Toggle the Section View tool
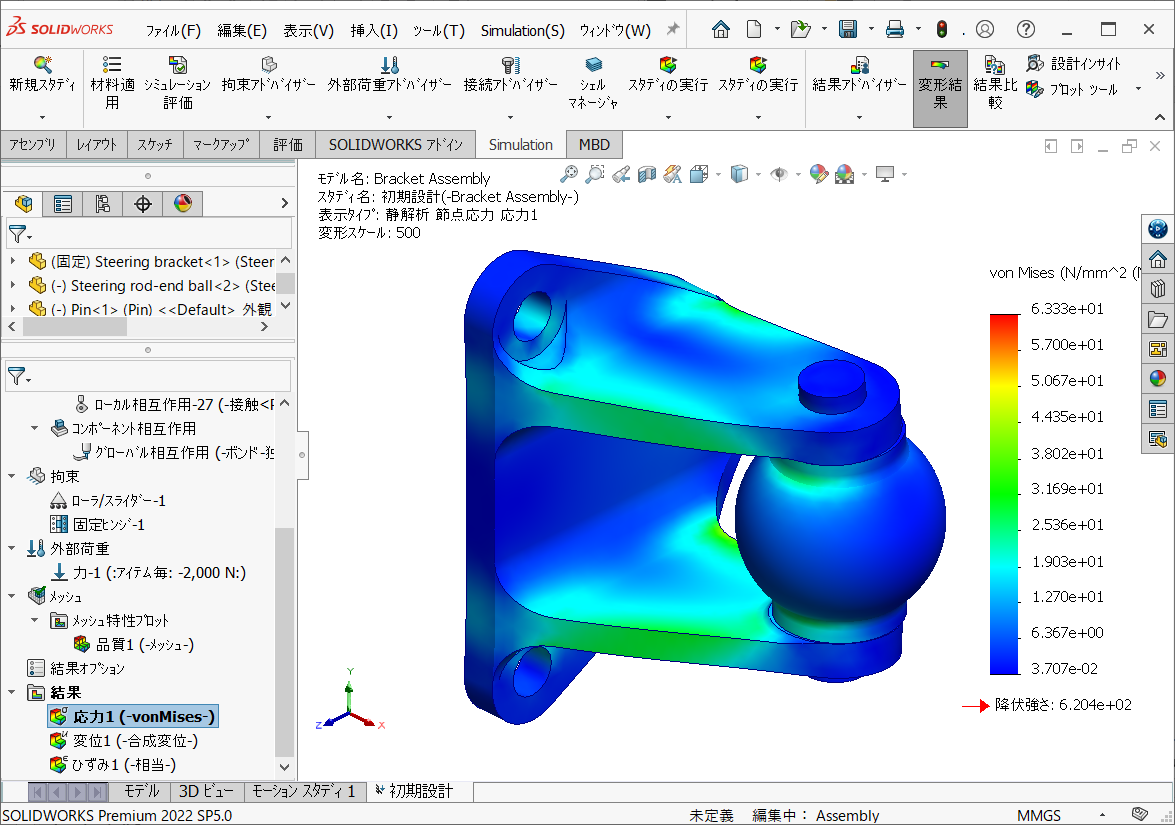1175x825 pixels. point(645,173)
